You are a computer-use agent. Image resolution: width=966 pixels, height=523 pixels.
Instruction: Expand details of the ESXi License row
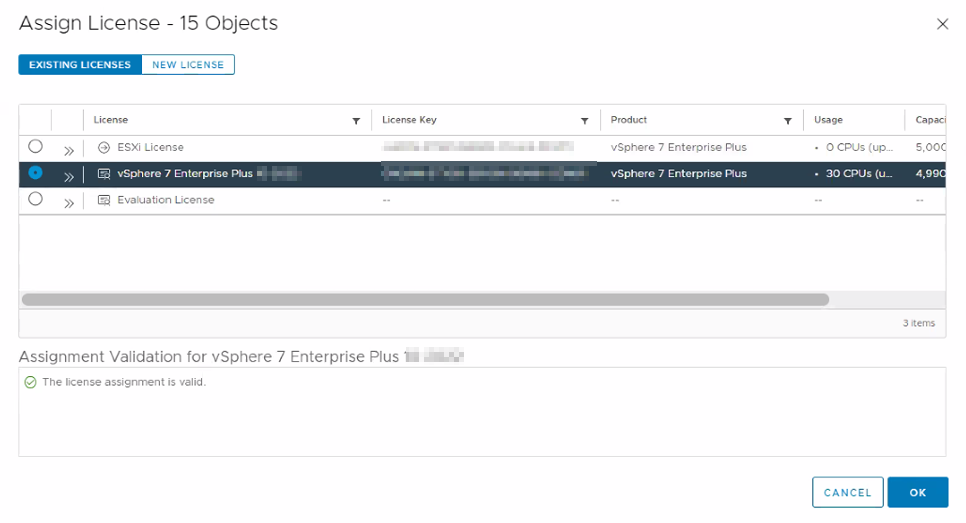[68, 150]
